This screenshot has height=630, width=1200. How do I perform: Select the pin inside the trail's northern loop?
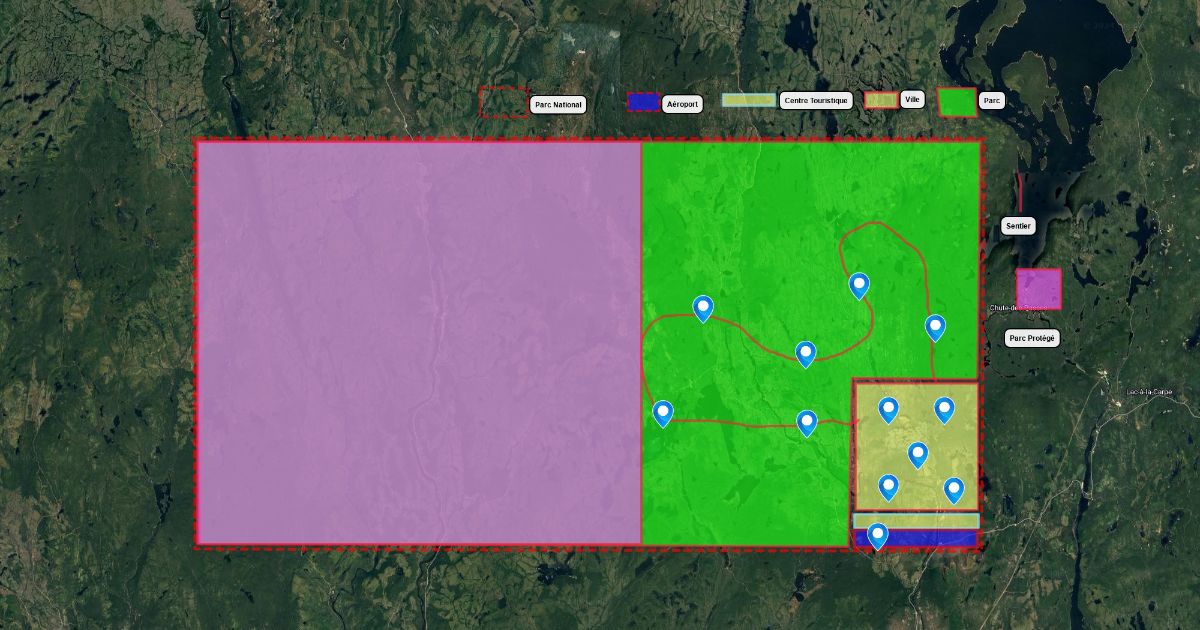coord(859,286)
